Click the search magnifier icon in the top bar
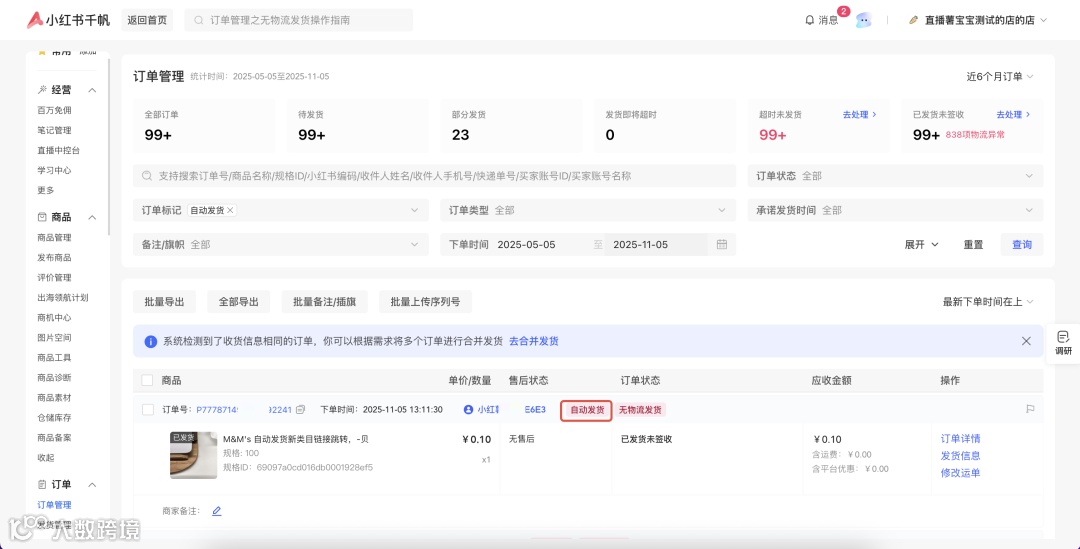 point(198,21)
